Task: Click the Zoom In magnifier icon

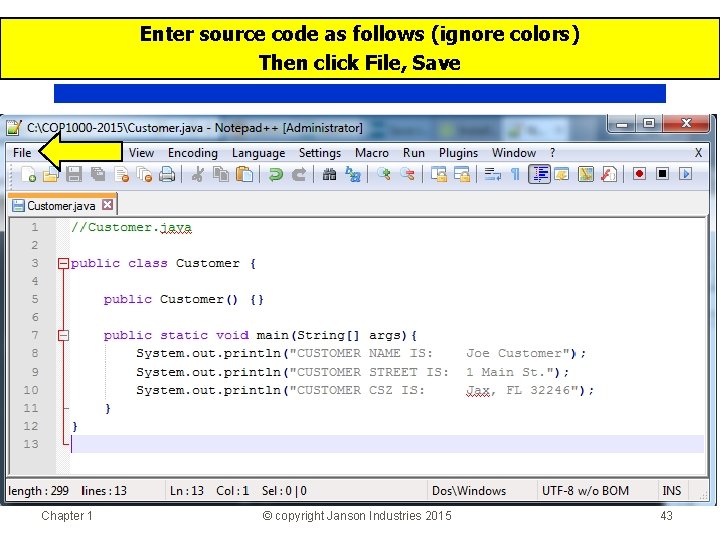Action: [x=383, y=174]
